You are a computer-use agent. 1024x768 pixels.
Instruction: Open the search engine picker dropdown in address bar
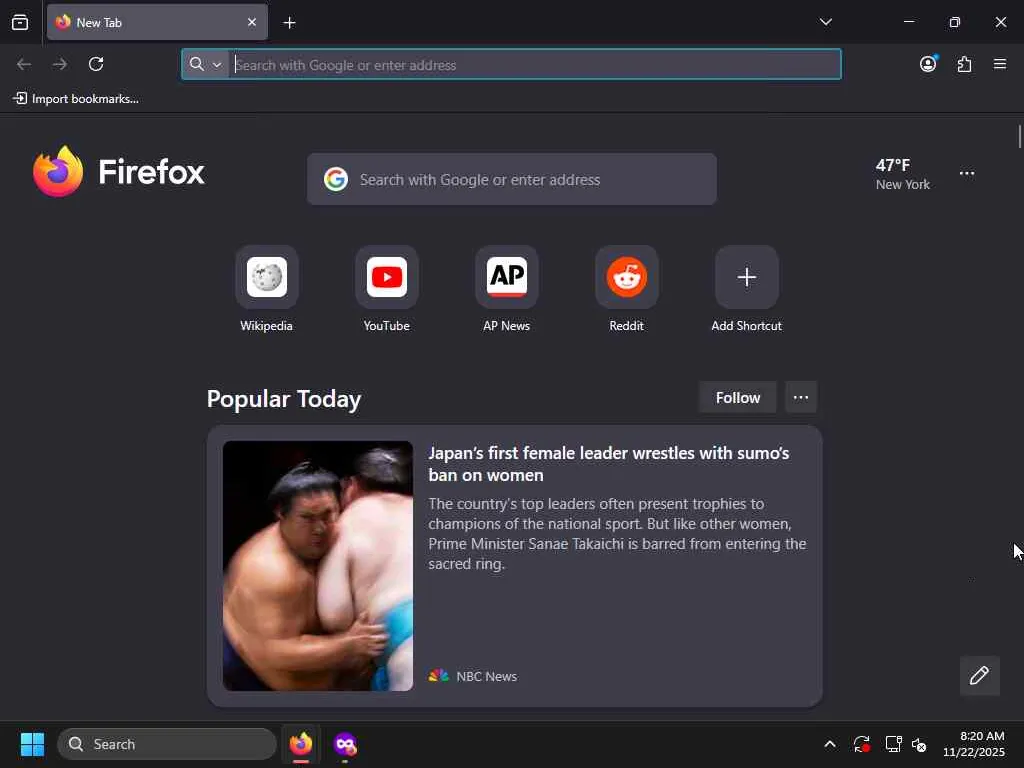tap(206, 65)
